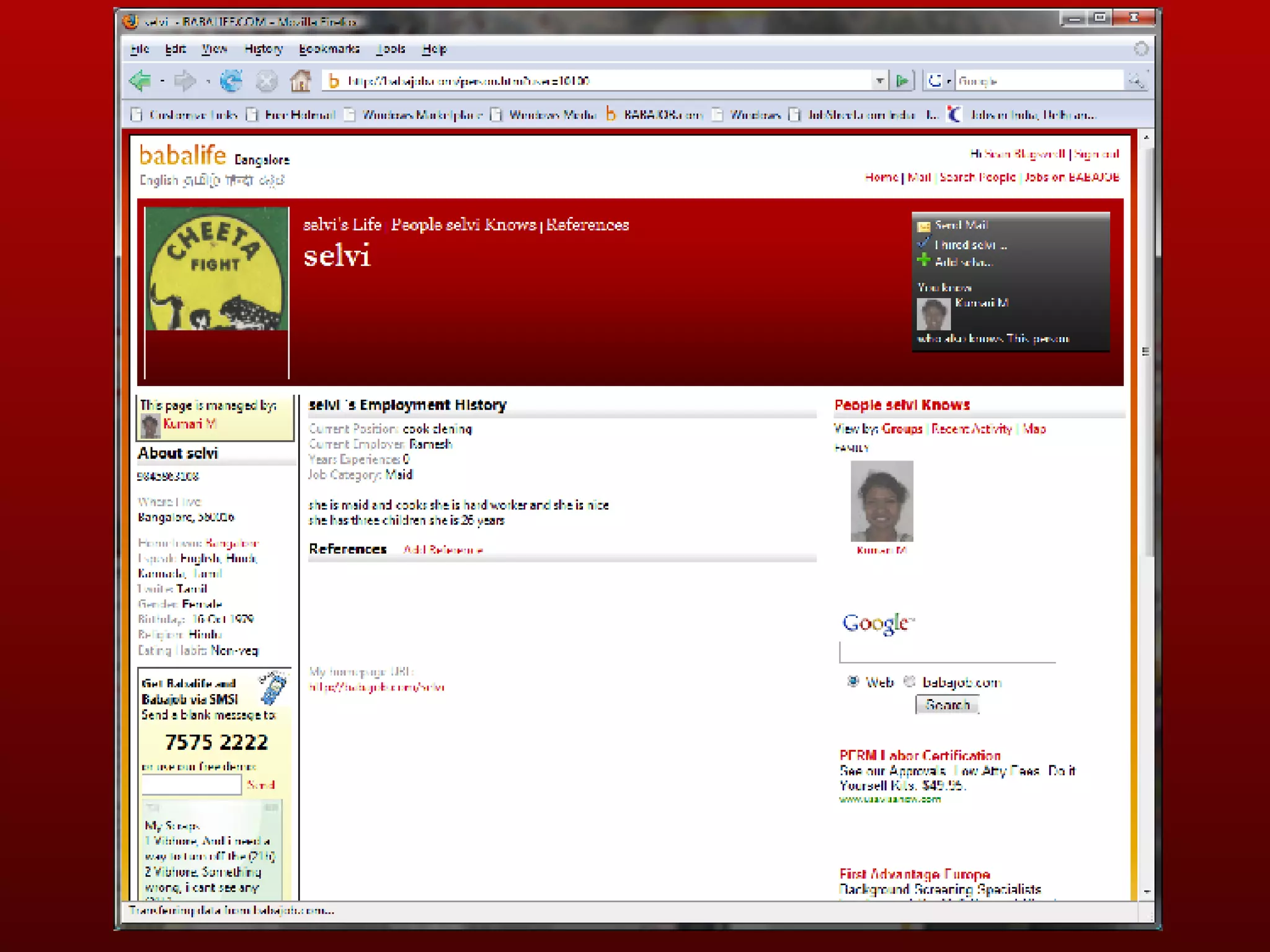Open the Tools menu
The width and height of the screenshot is (1270, 952).
[391, 49]
